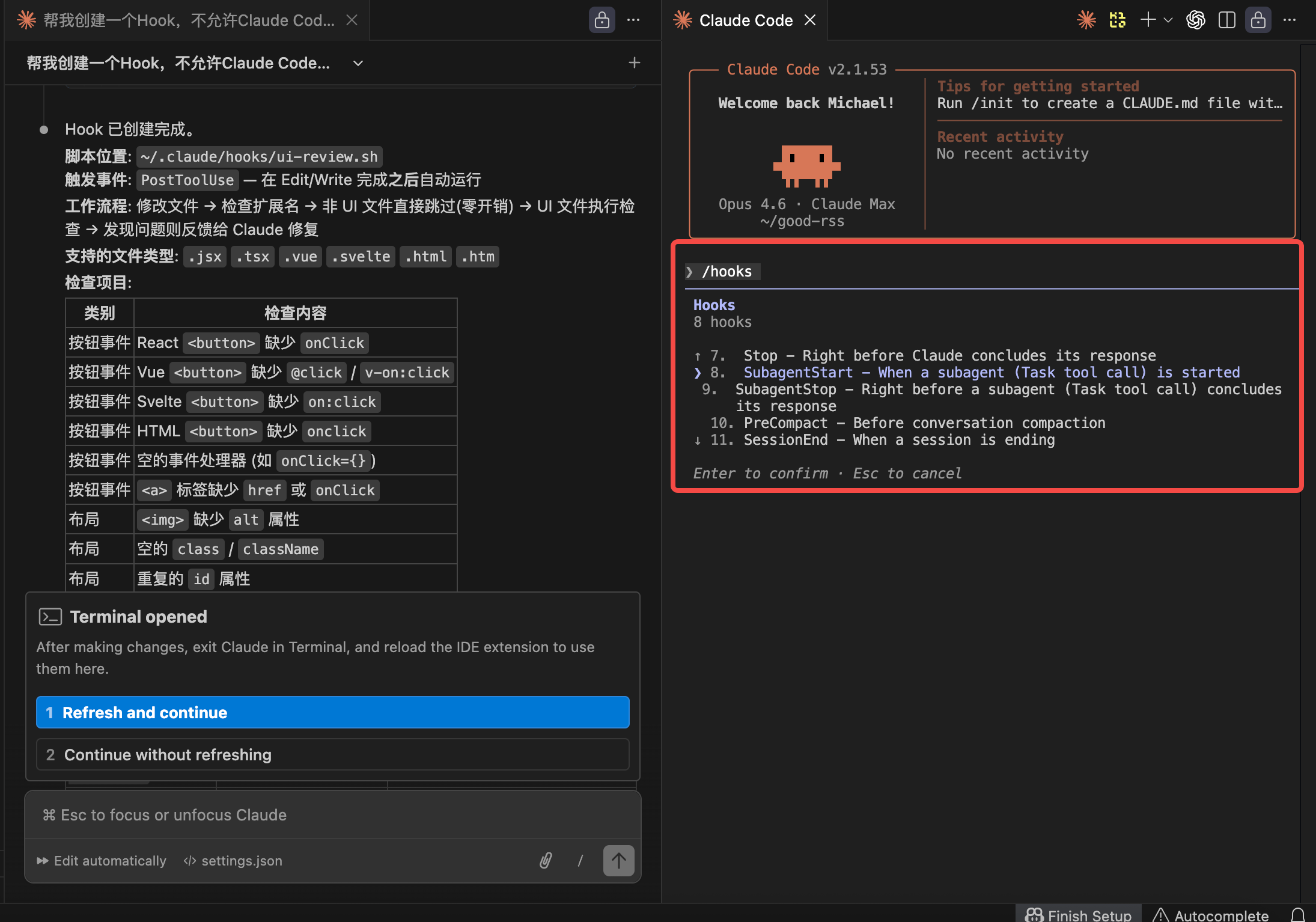Click the Refresh and continue button

point(333,712)
